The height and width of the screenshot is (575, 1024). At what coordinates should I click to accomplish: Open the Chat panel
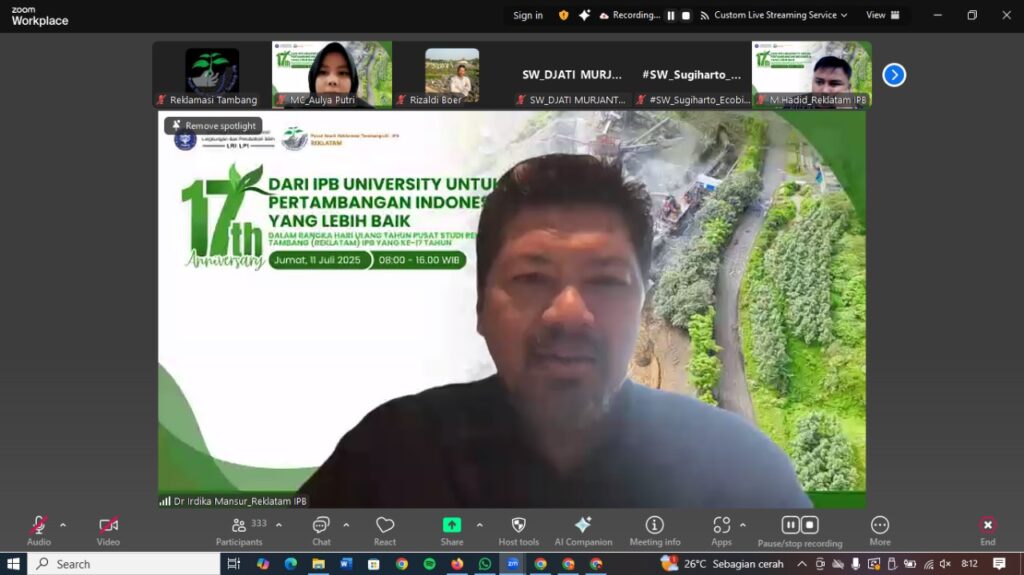point(321,531)
